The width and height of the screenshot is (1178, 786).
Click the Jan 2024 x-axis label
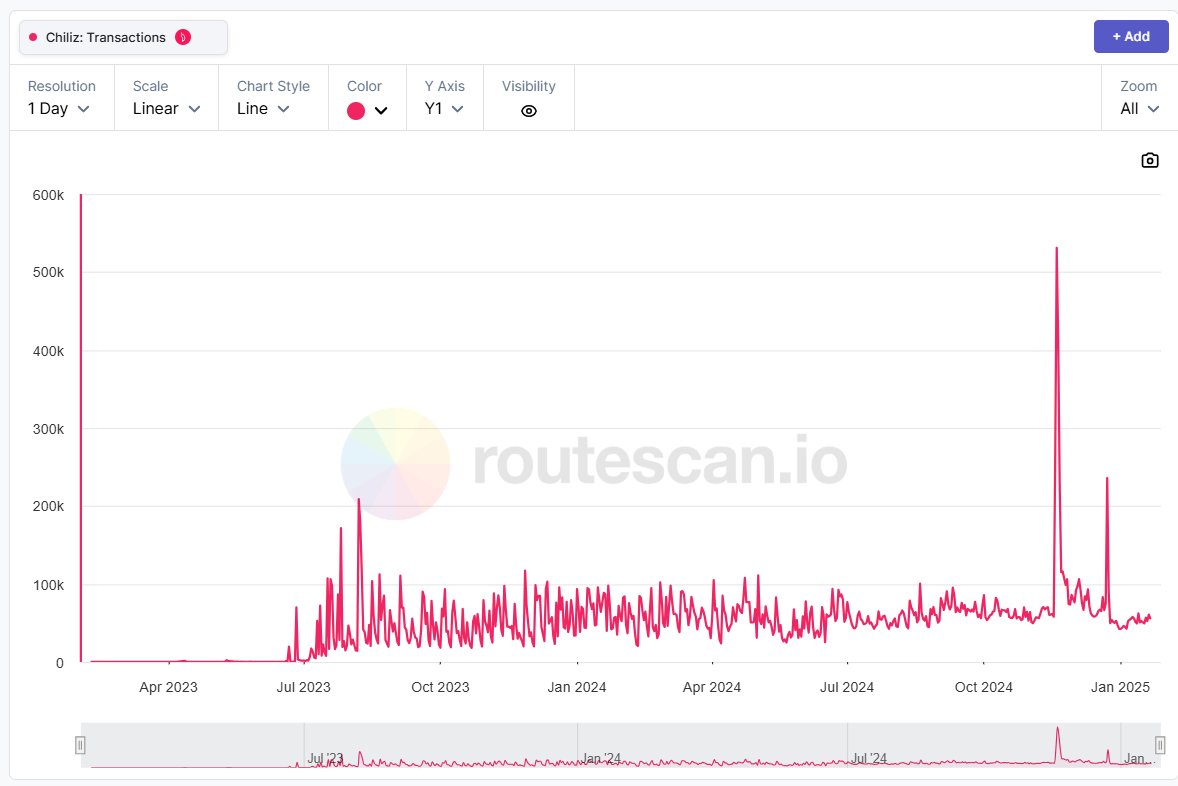pyautogui.click(x=577, y=687)
